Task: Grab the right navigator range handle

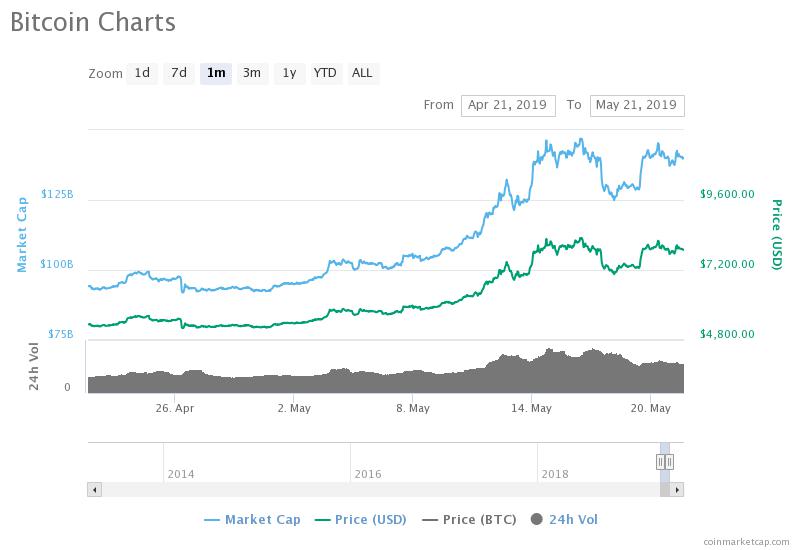Action: (670, 461)
